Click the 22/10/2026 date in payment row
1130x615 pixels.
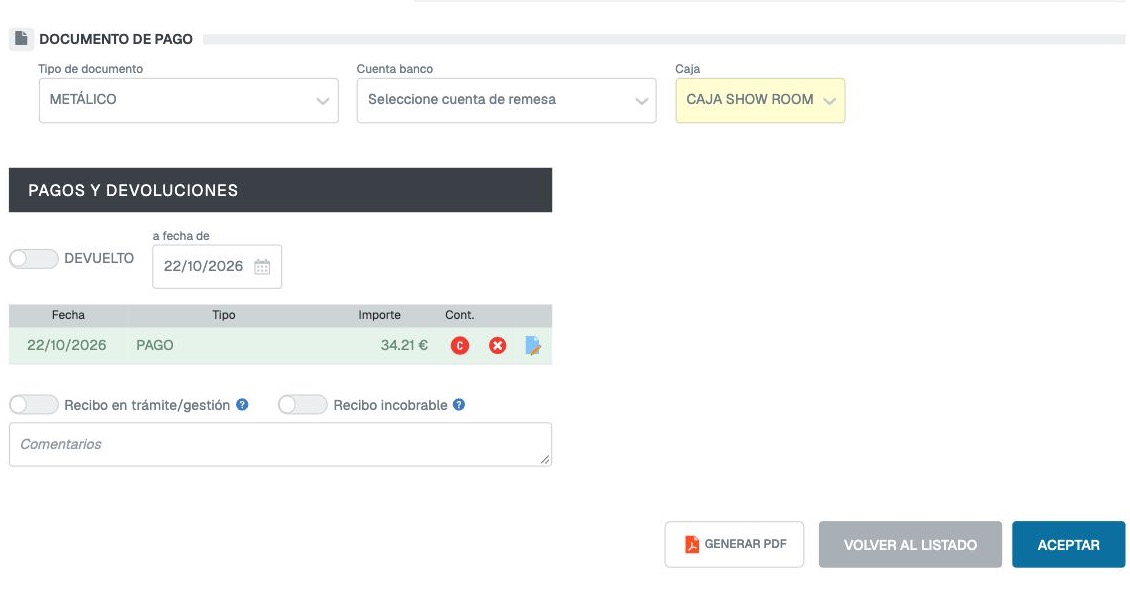click(x=67, y=345)
